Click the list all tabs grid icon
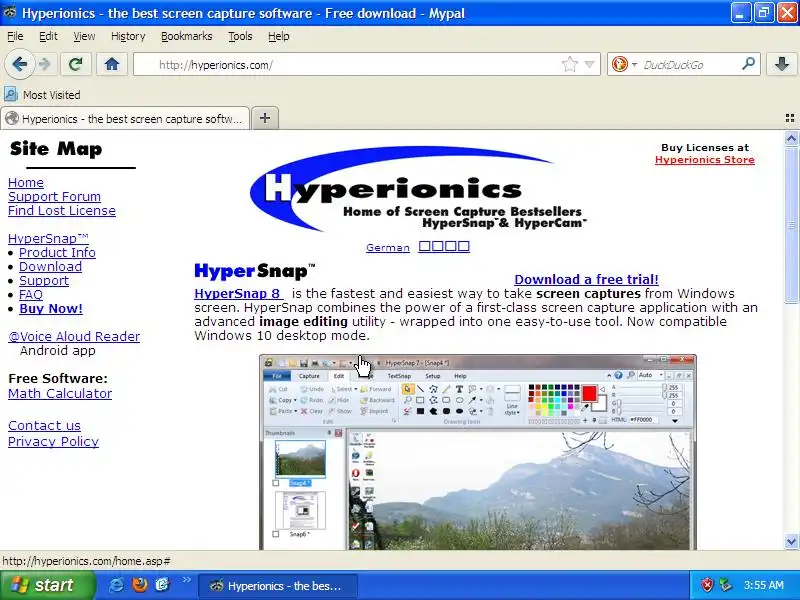The width and height of the screenshot is (800, 600). tap(789, 118)
